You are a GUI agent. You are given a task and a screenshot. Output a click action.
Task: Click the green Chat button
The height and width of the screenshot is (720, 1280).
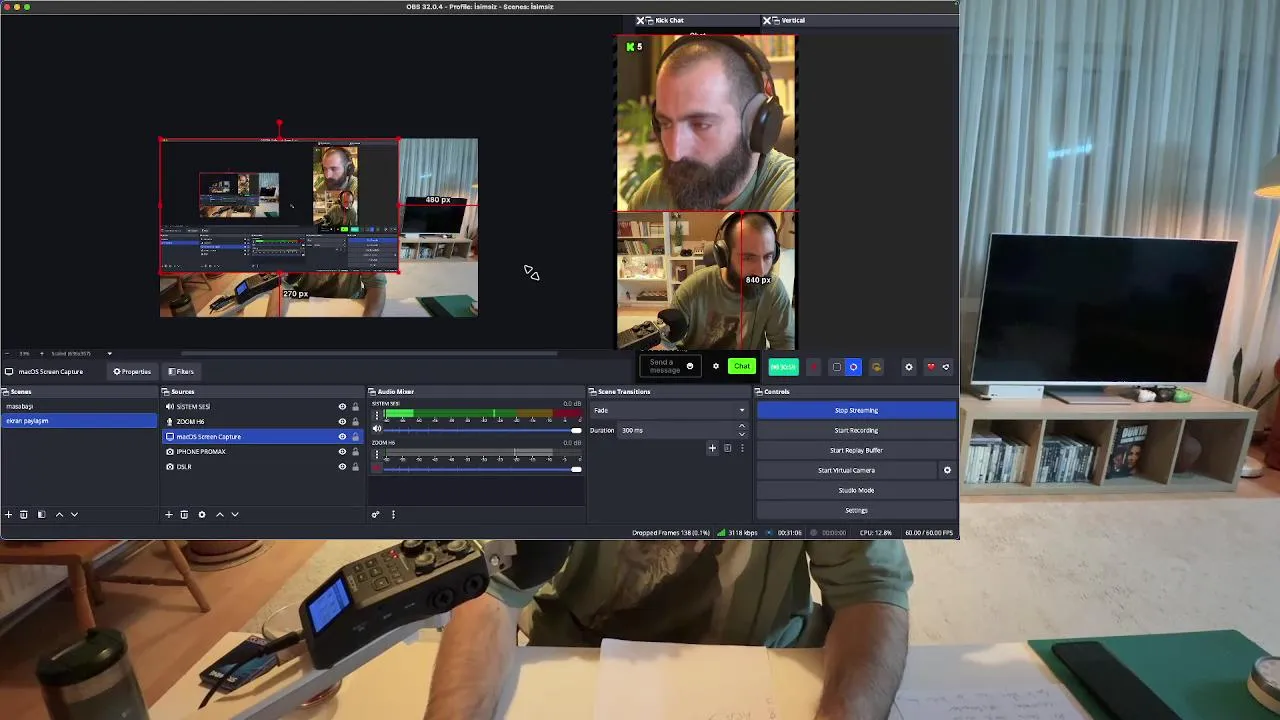pyautogui.click(x=741, y=367)
